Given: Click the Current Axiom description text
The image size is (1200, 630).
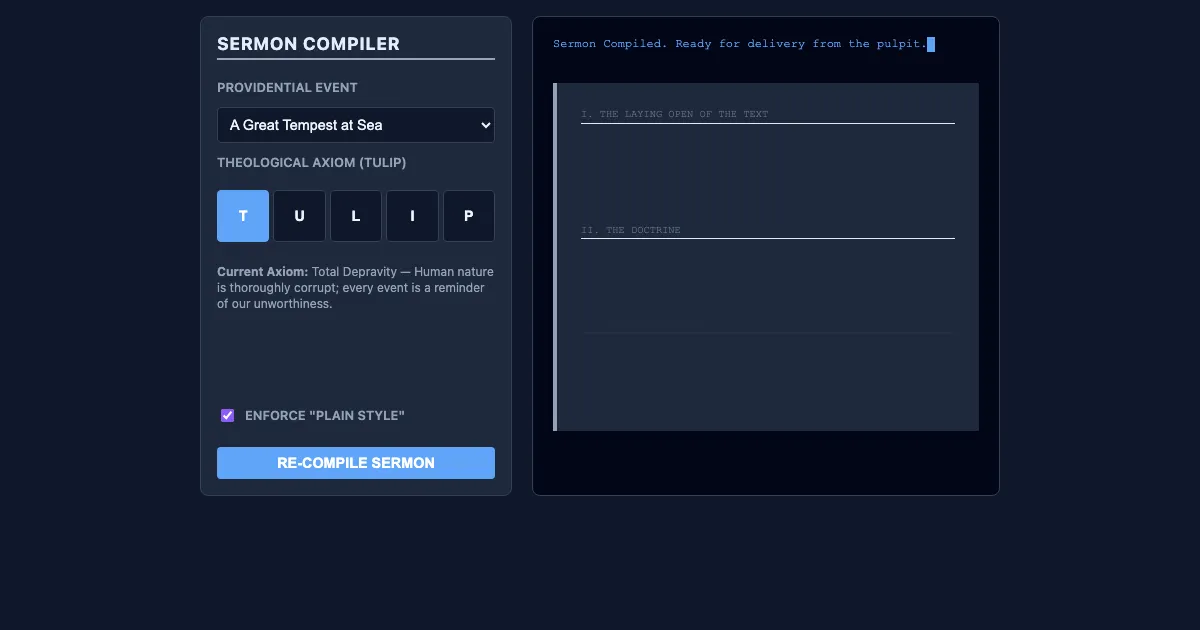Looking at the screenshot, I should pos(355,288).
